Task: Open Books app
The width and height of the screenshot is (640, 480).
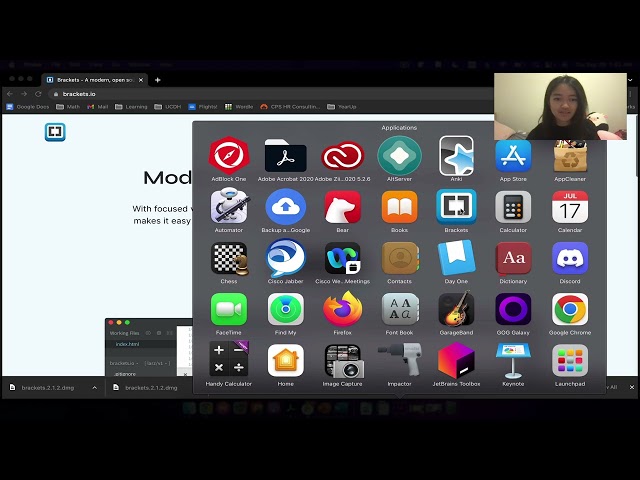Action: (x=399, y=207)
